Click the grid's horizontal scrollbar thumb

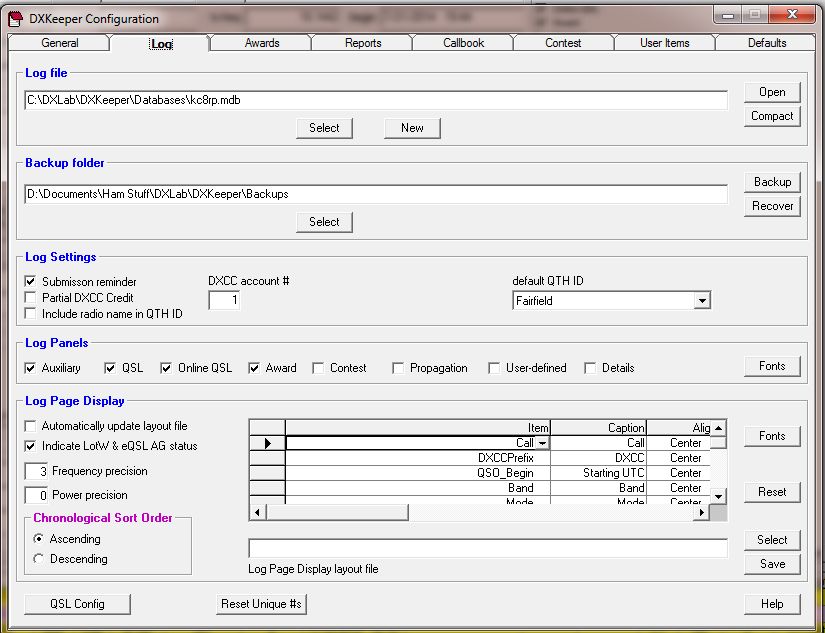pyautogui.click(x=337, y=512)
